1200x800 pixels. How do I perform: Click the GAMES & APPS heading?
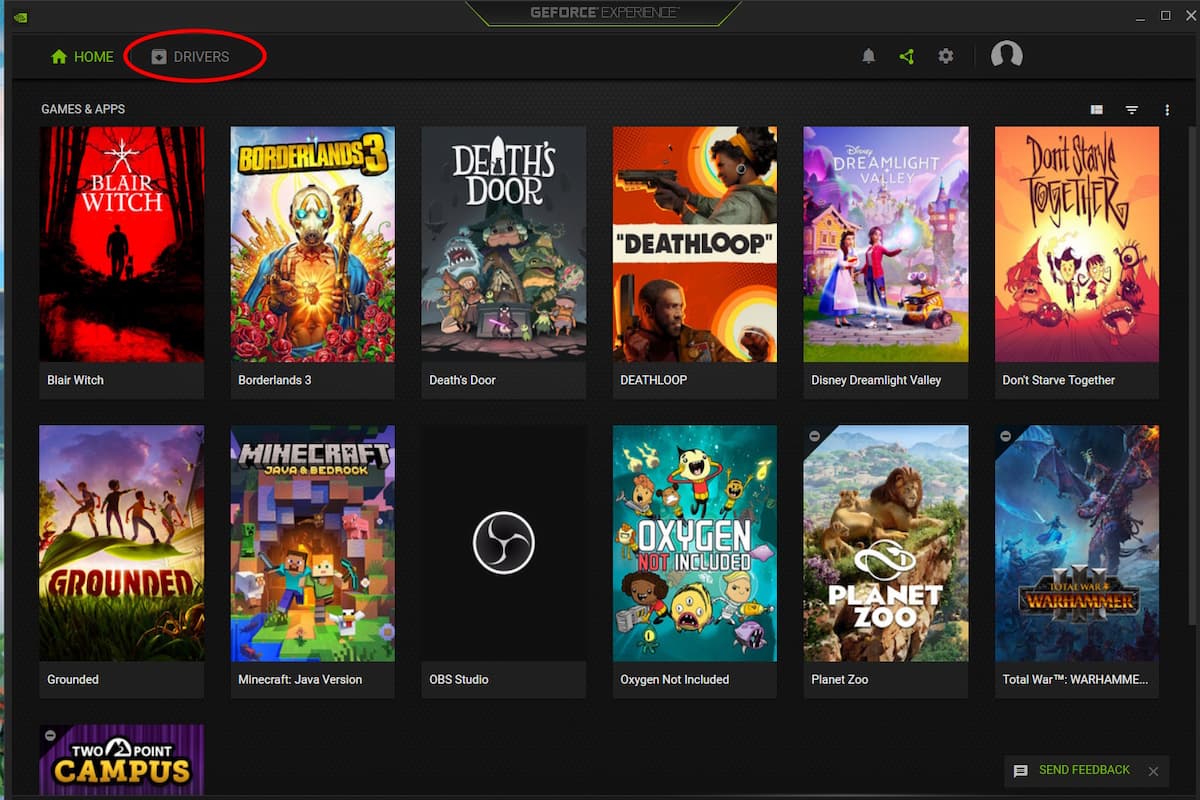point(83,109)
